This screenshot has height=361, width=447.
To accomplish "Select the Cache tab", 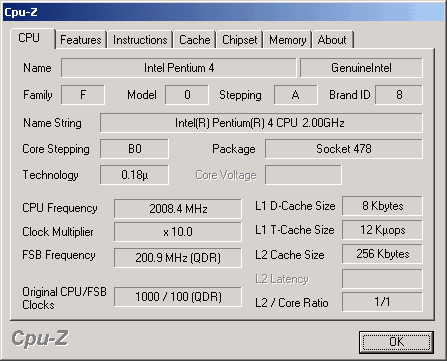I will pos(195,40).
